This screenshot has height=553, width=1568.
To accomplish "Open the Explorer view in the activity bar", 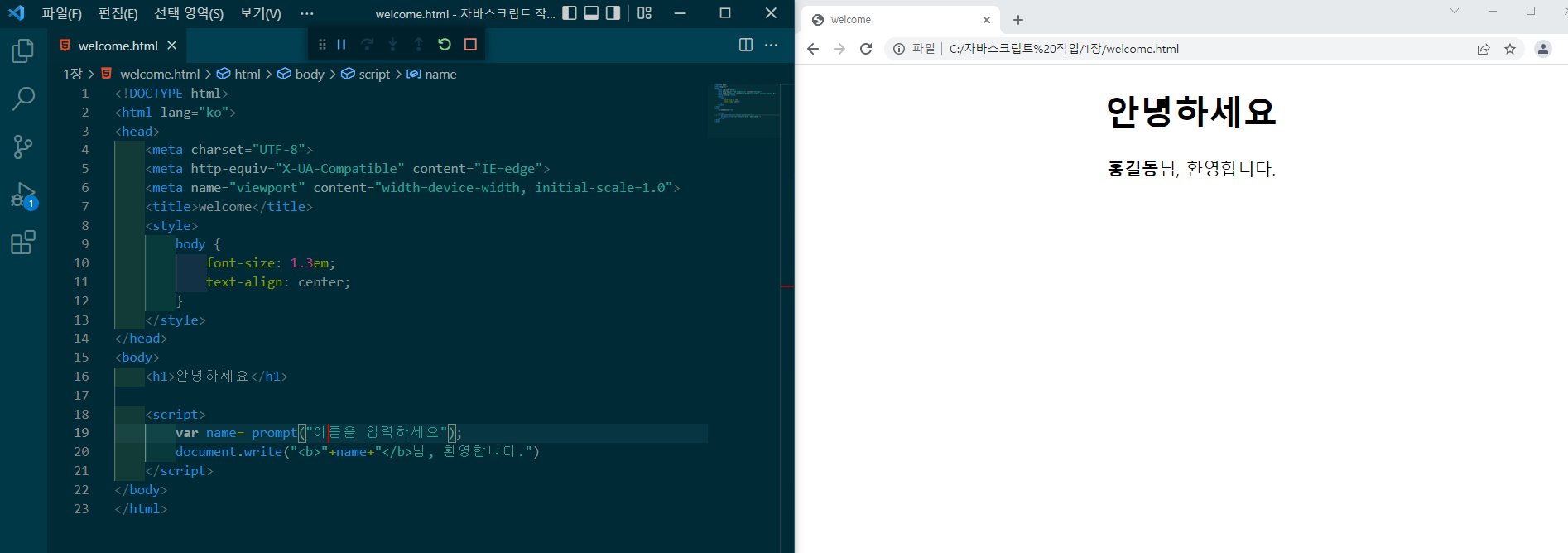I will [x=23, y=51].
